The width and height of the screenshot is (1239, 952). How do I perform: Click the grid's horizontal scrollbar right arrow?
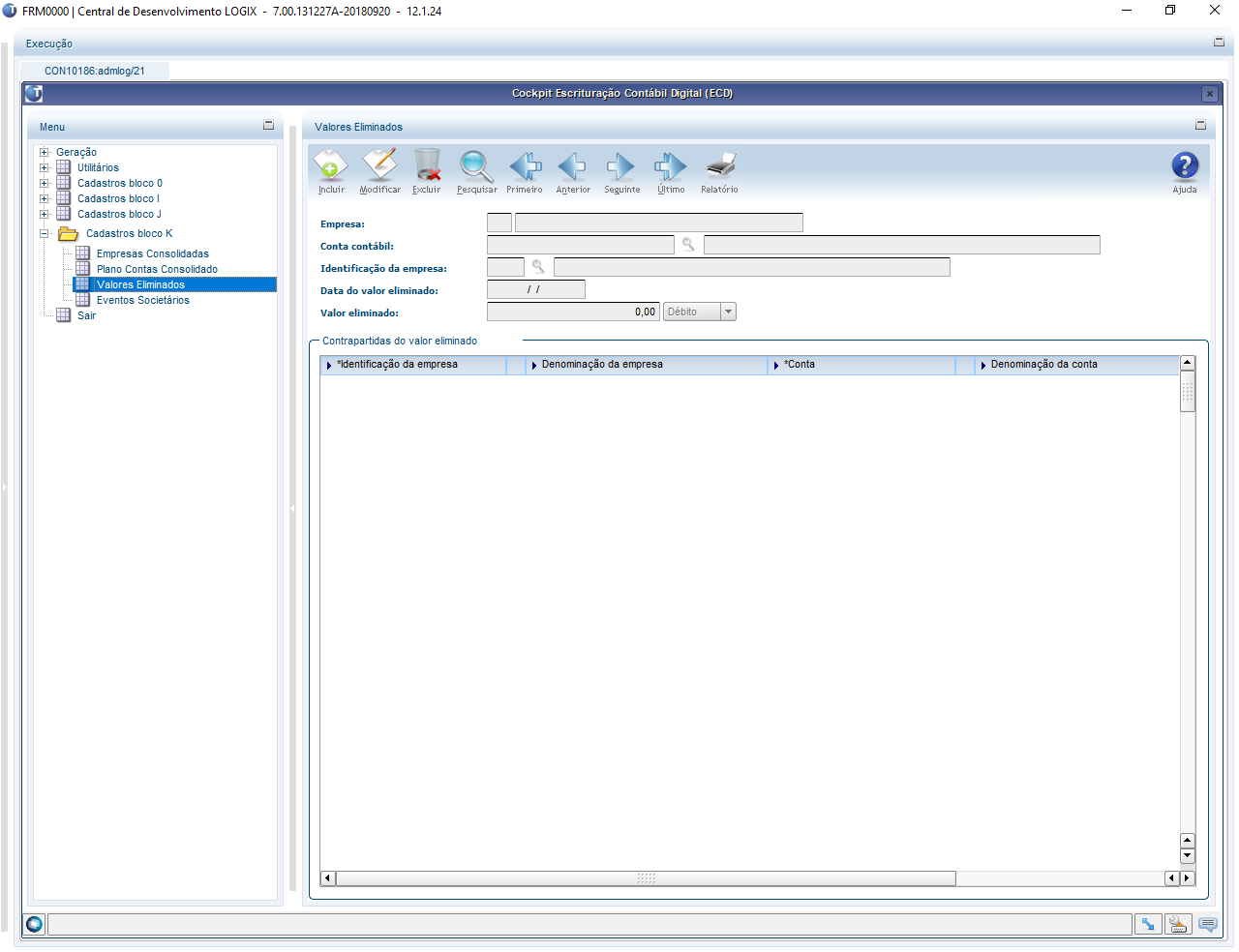tap(1188, 878)
